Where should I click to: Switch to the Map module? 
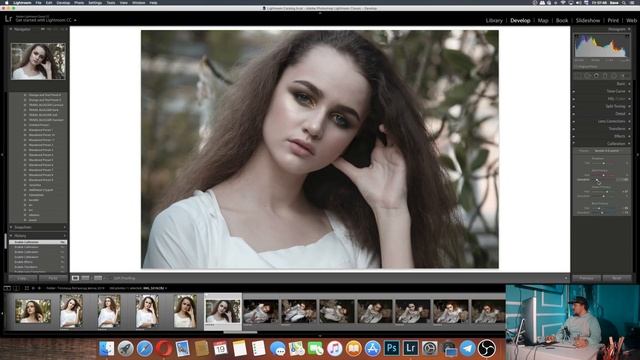coord(543,20)
